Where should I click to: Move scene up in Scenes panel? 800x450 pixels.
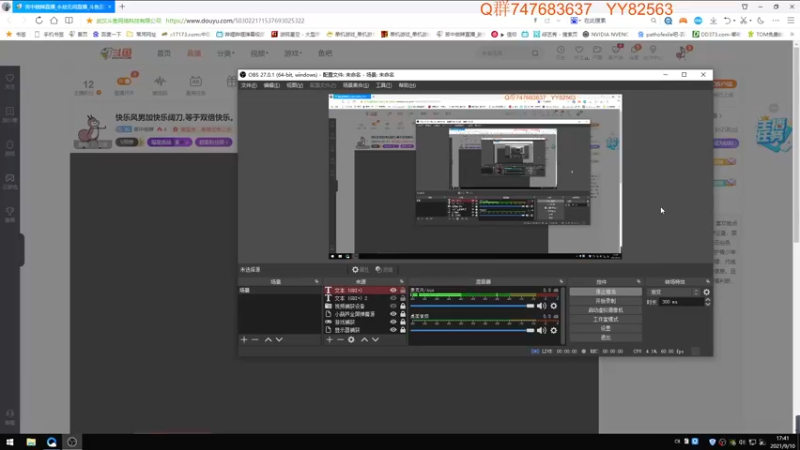point(268,340)
